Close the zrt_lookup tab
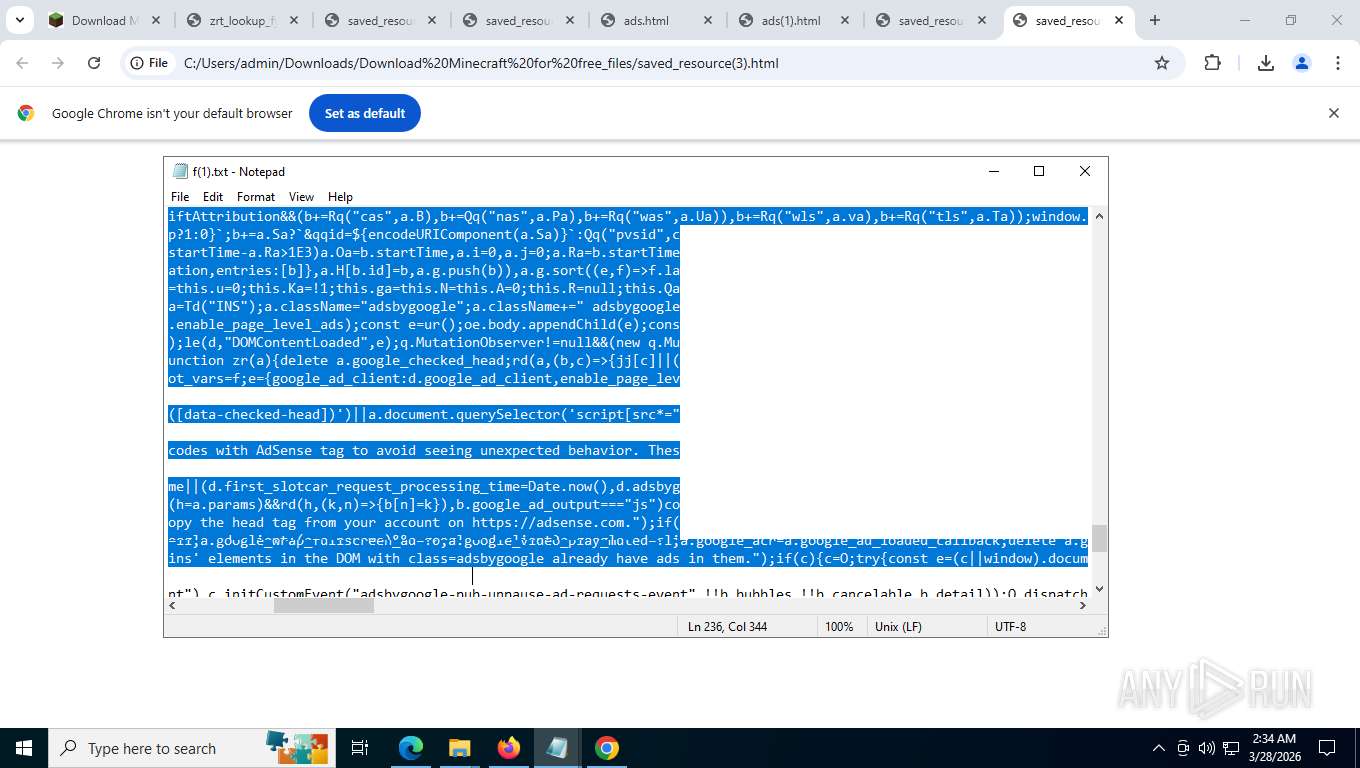This screenshot has height=768, width=1360. [295, 20]
